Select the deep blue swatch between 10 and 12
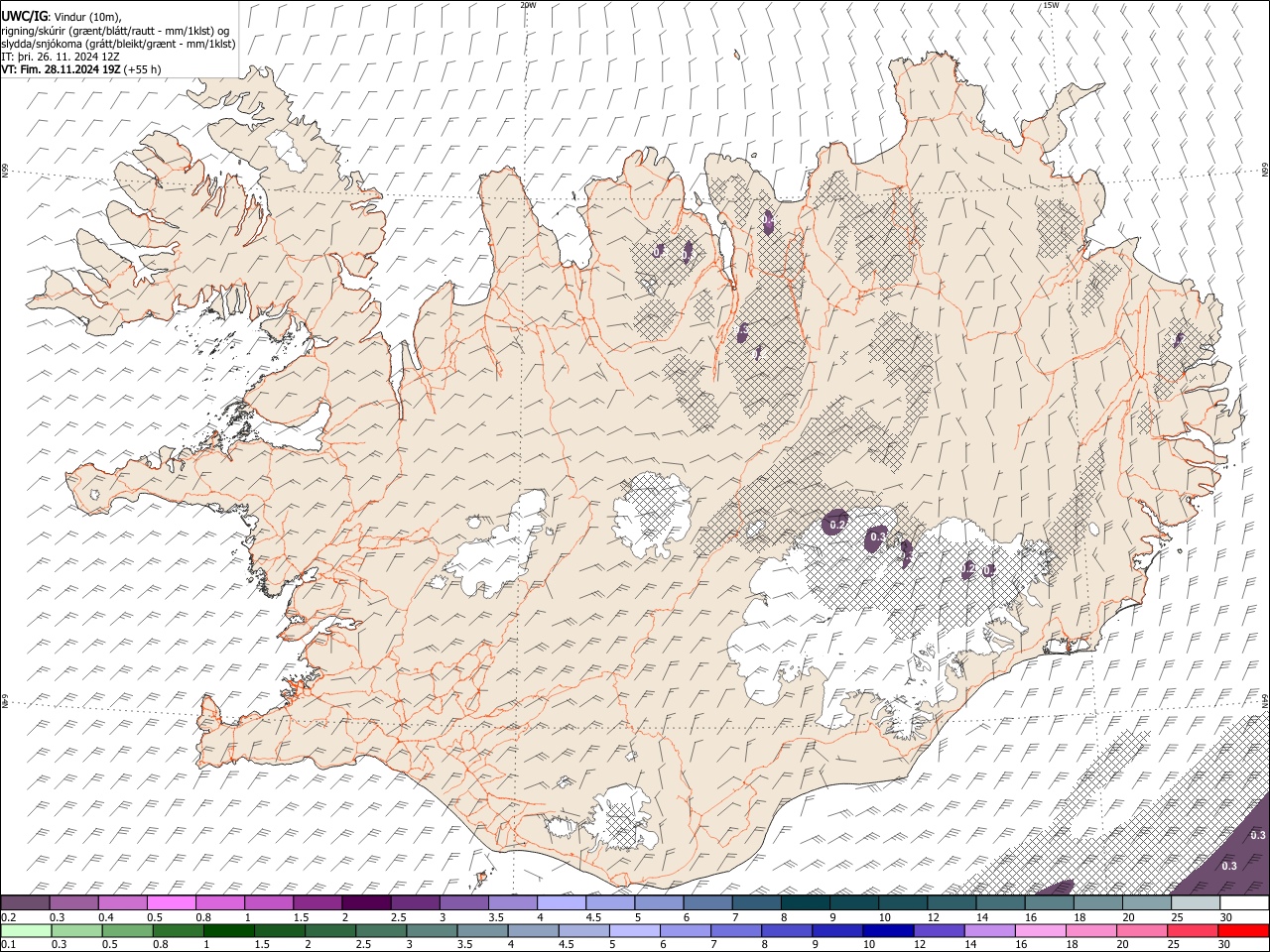Viewport: 1270px width, 952px height. [x=888, y=930]
